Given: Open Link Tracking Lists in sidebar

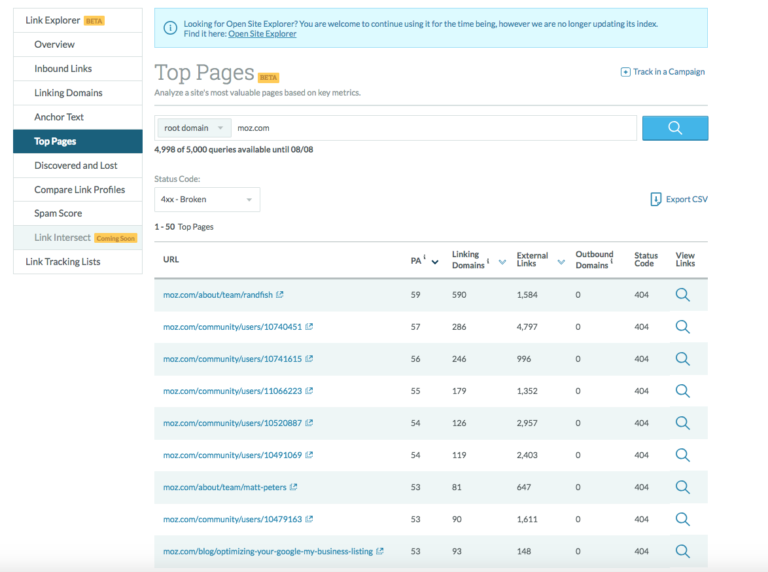Looking at the screenshot, I should point(78,262).
